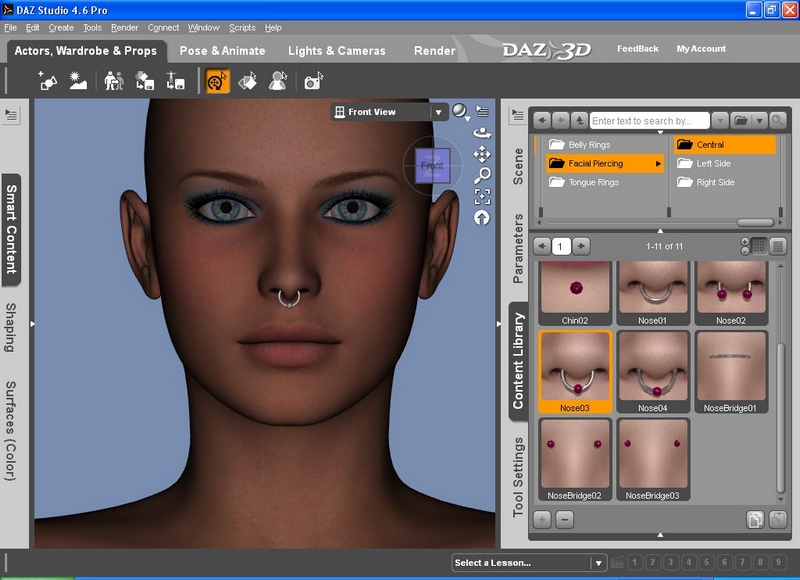This screenshot has height=580, width=800.
Task: Switch to the Scene pane tab
Action: click(518, 166)
